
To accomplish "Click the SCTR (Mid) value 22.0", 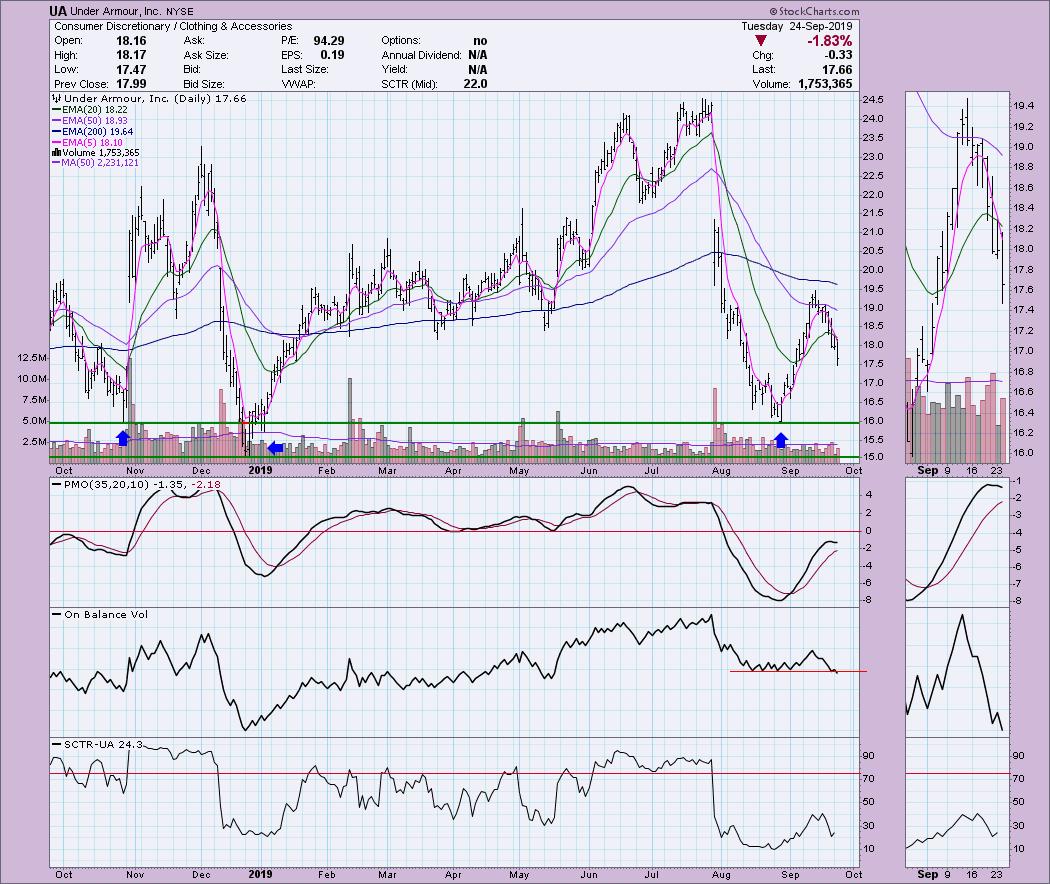I will point(475,84).
